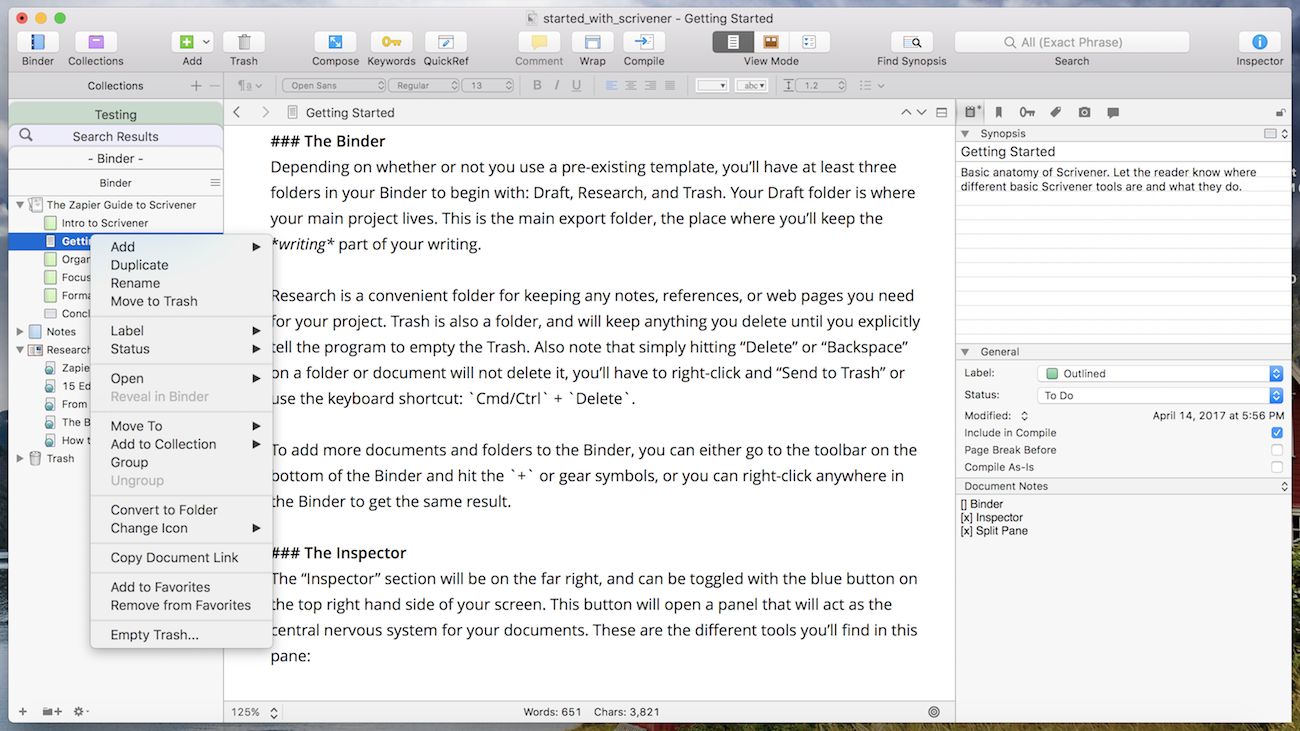
Task: Expand the Notes folder in Binder
Action: (x=20, y=332)
